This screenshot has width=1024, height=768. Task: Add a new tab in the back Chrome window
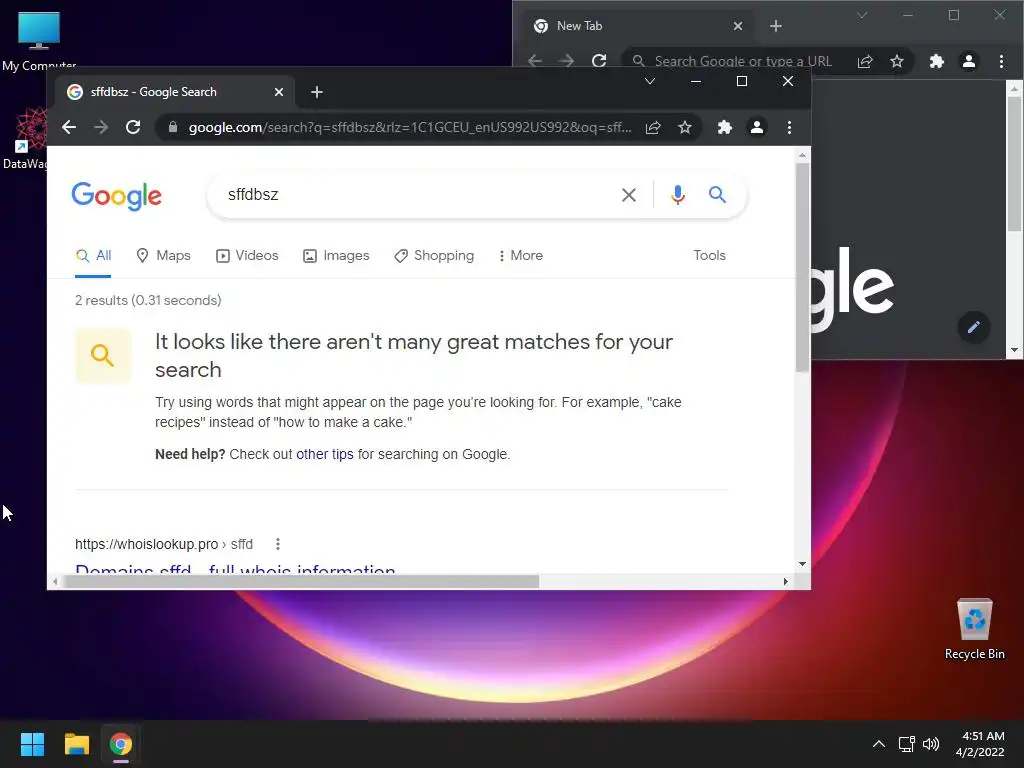776,26
